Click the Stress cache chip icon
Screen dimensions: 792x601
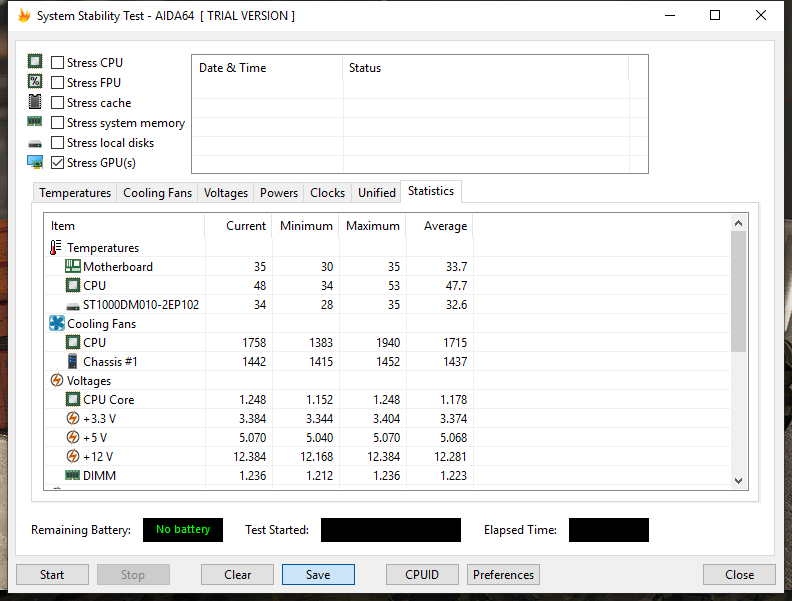(35, 102)
